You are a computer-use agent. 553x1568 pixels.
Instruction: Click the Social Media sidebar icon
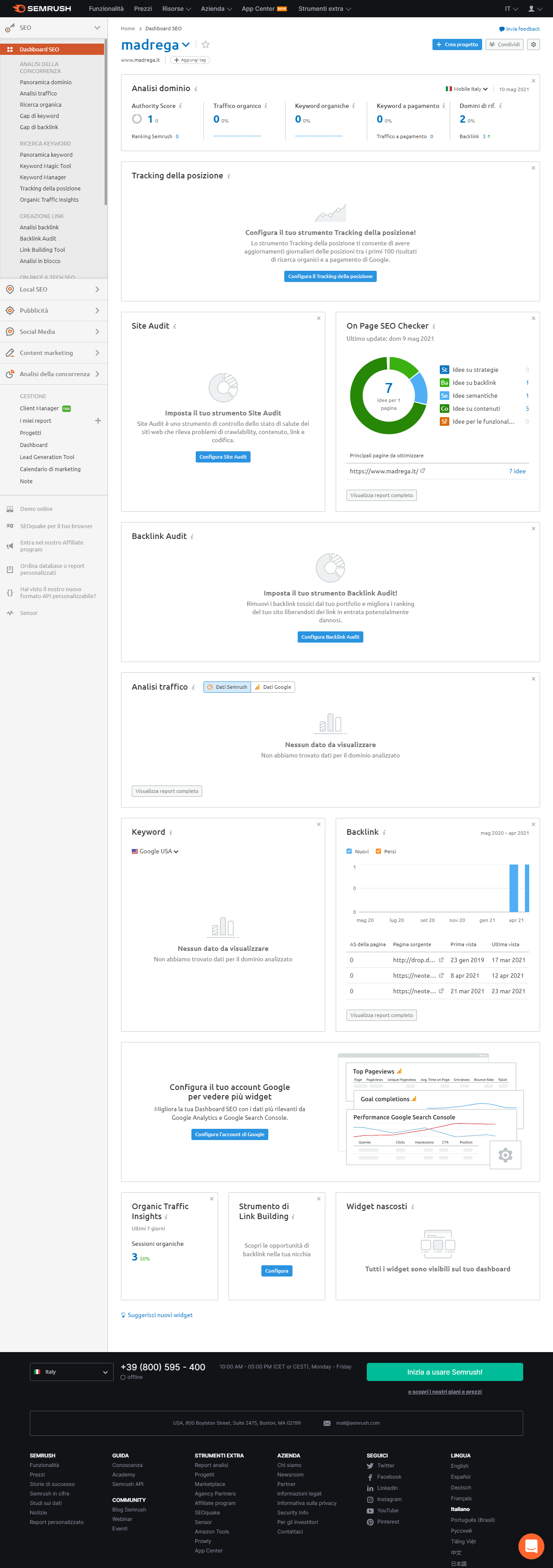10,332
